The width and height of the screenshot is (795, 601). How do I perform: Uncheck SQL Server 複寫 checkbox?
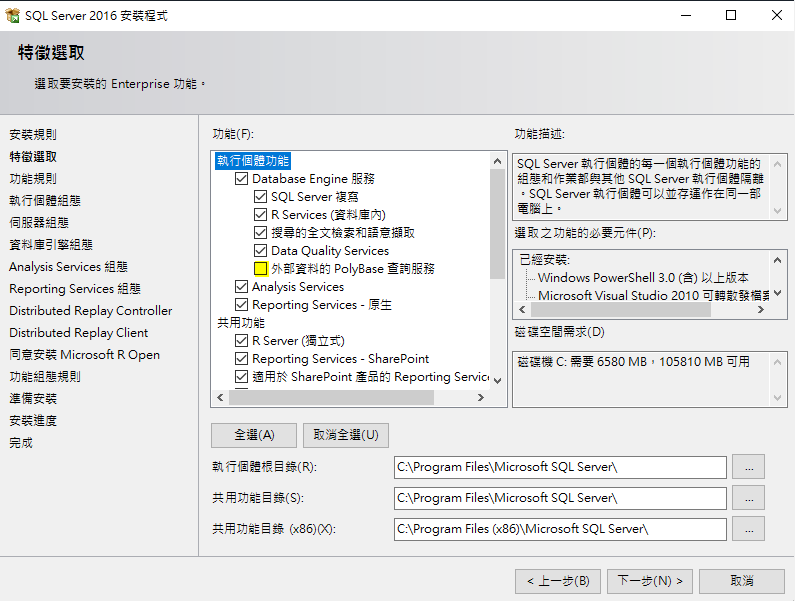260,197
